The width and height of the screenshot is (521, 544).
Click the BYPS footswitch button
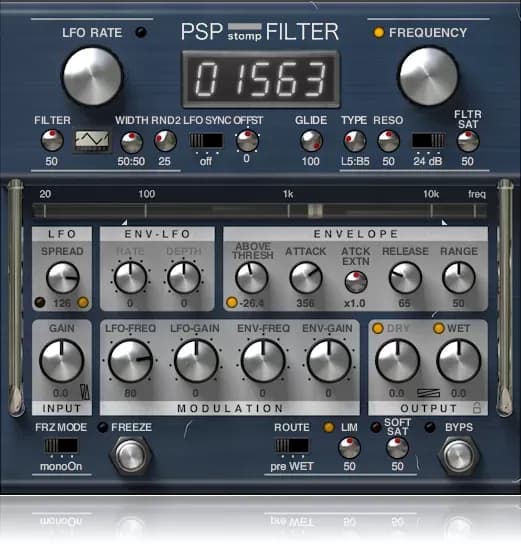(459, 456)
